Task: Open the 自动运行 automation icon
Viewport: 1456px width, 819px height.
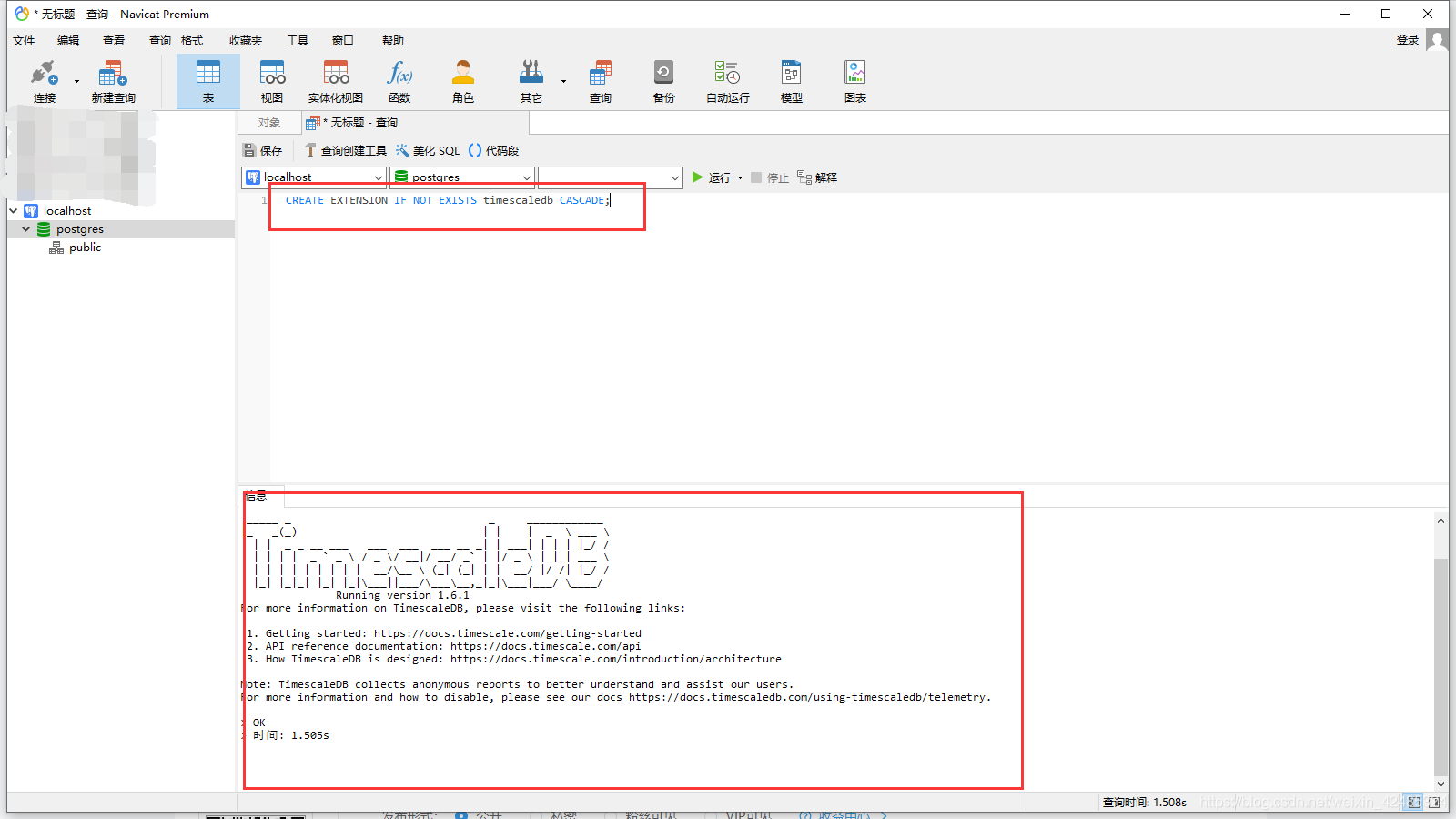Action: tap(726, 80)
